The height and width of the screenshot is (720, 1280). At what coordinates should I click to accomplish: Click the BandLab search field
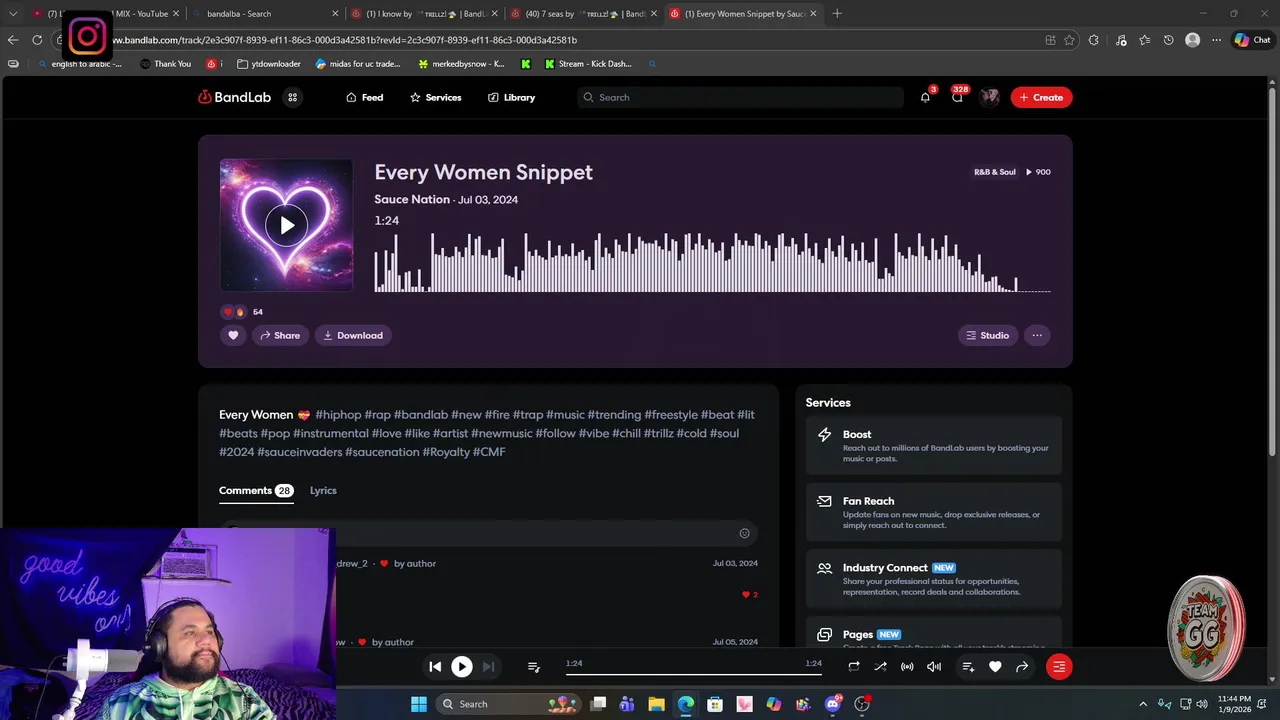pyautogui.click(x=740, y=97)
